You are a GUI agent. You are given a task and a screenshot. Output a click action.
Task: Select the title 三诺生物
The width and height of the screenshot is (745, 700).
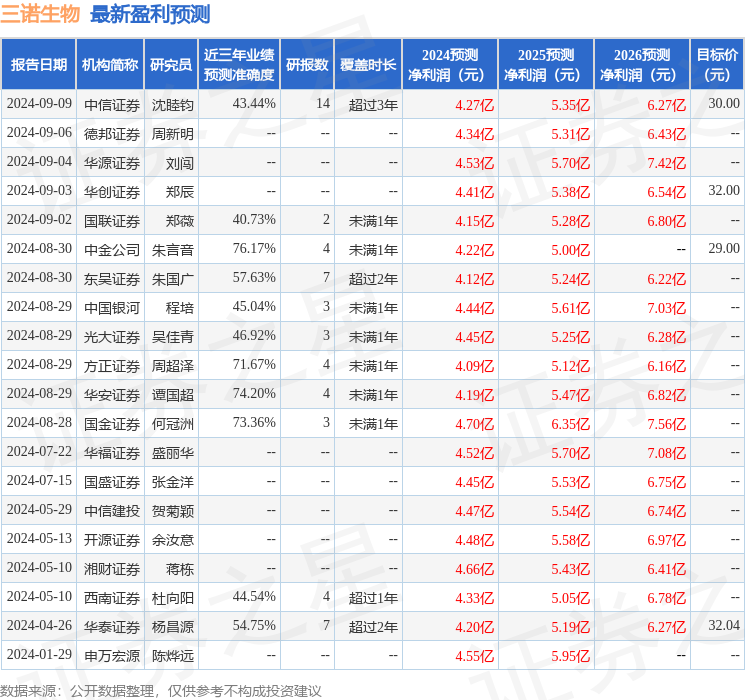coord(40,14)
